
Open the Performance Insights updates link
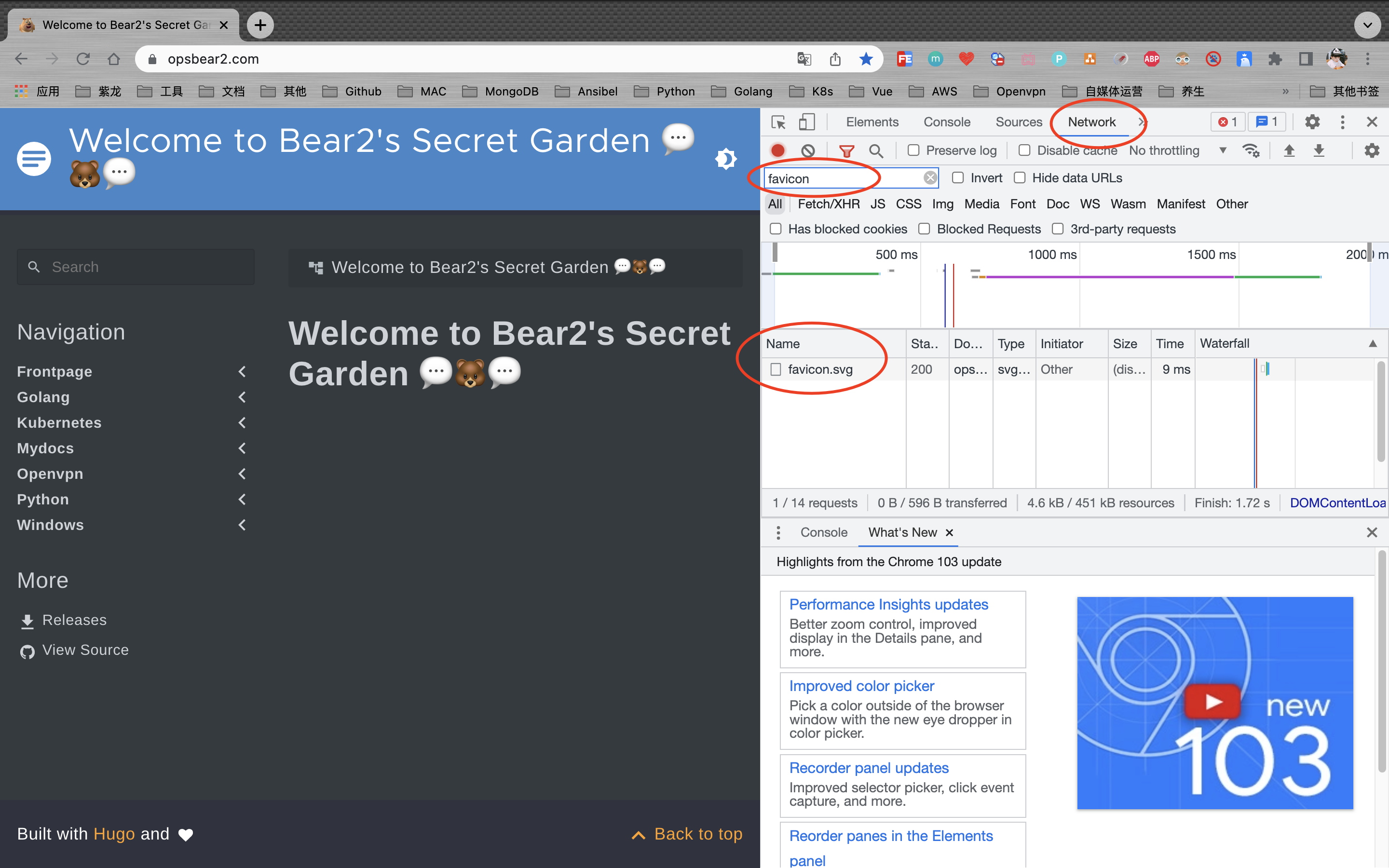pyautogui.click(x=888, y=605)
